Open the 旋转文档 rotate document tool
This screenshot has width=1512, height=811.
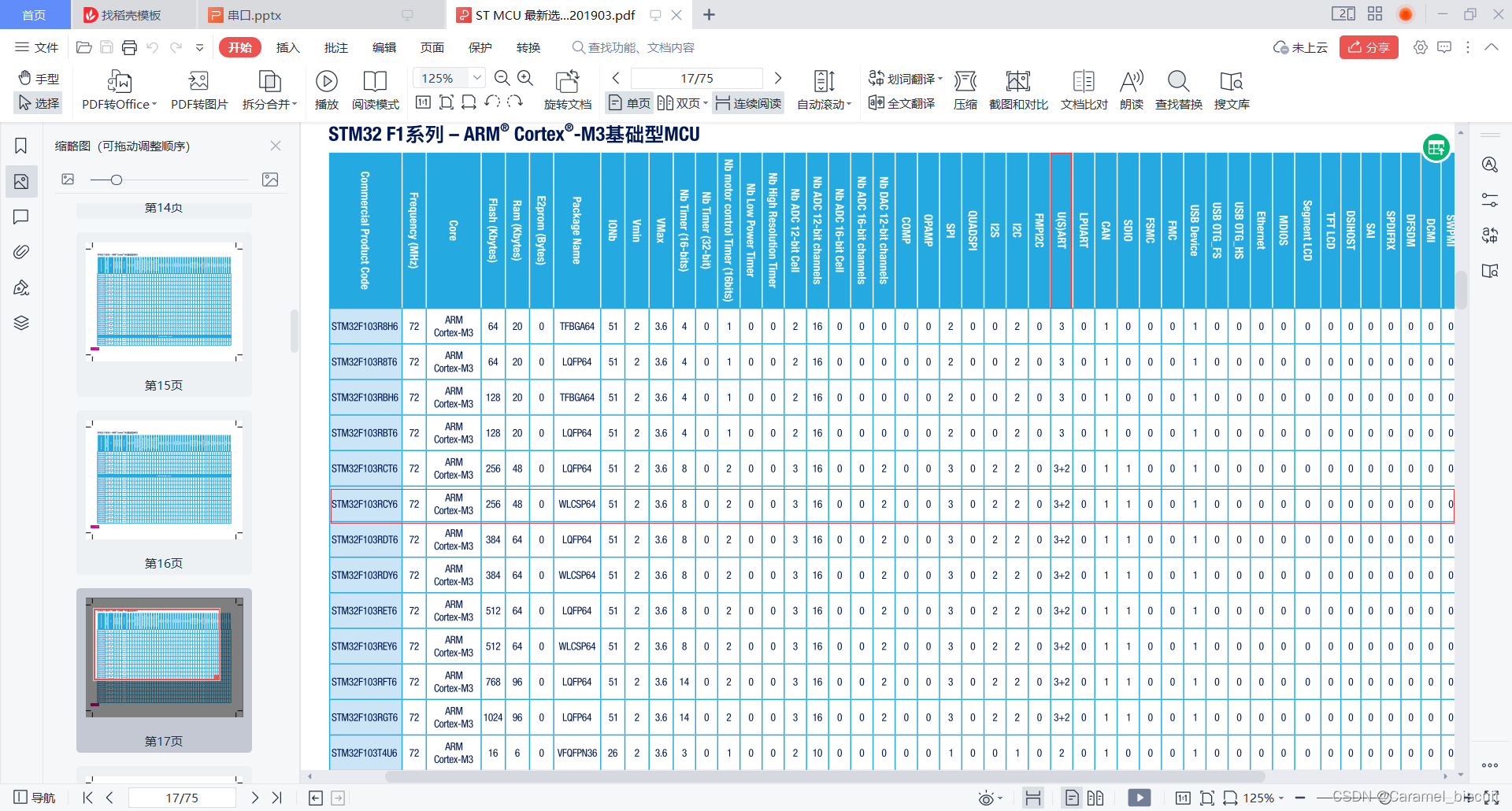coord(568,90)
